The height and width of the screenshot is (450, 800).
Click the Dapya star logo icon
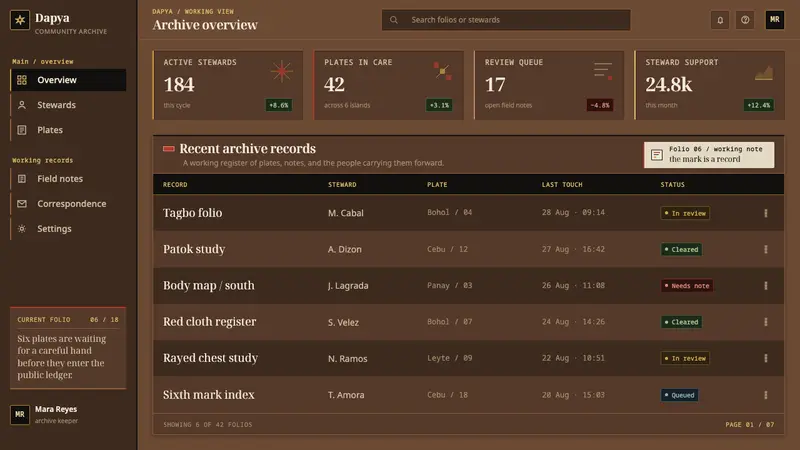coord(20,20)
